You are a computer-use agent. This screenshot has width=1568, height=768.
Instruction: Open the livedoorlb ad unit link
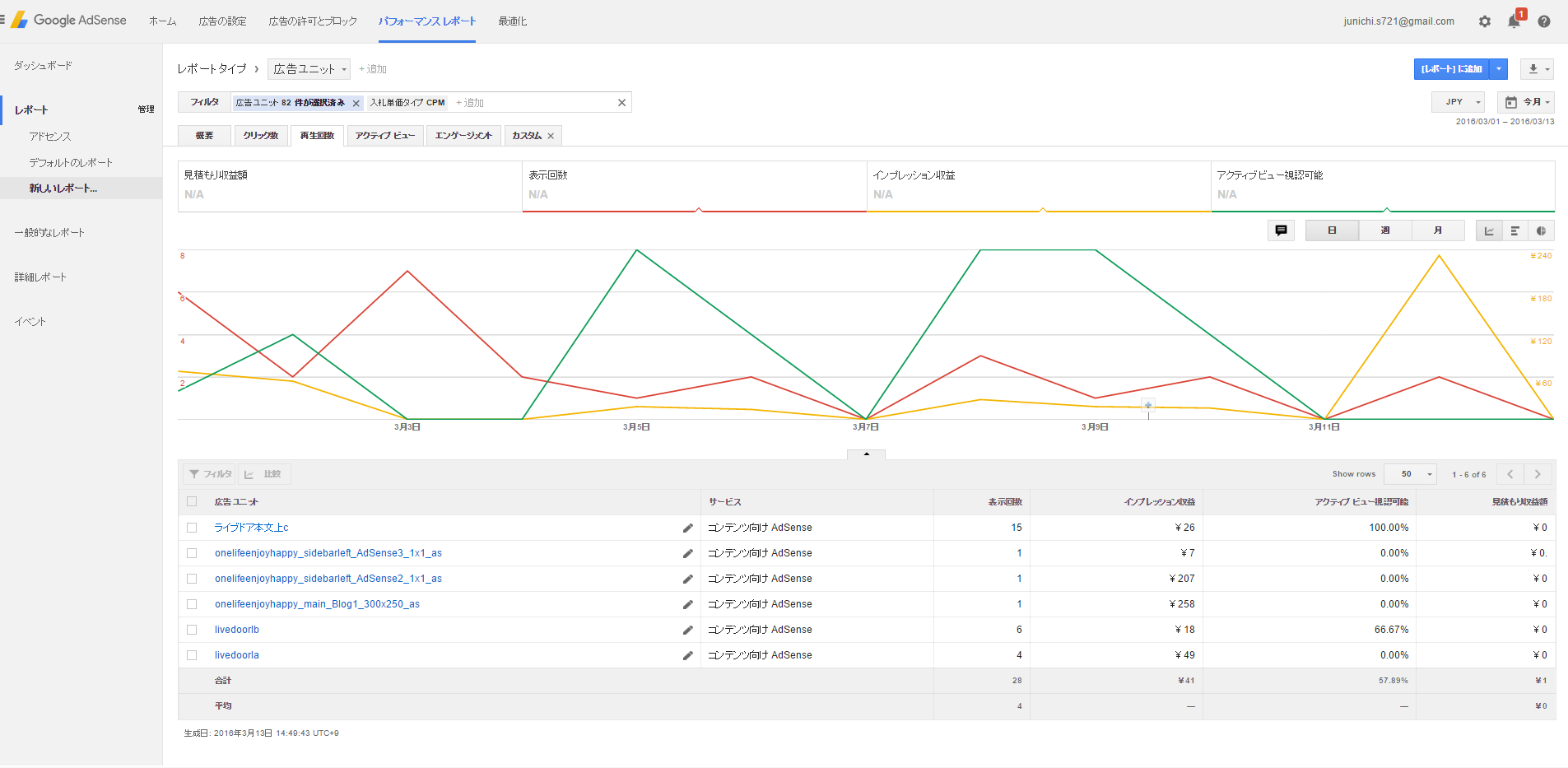[x=237, y=630]
